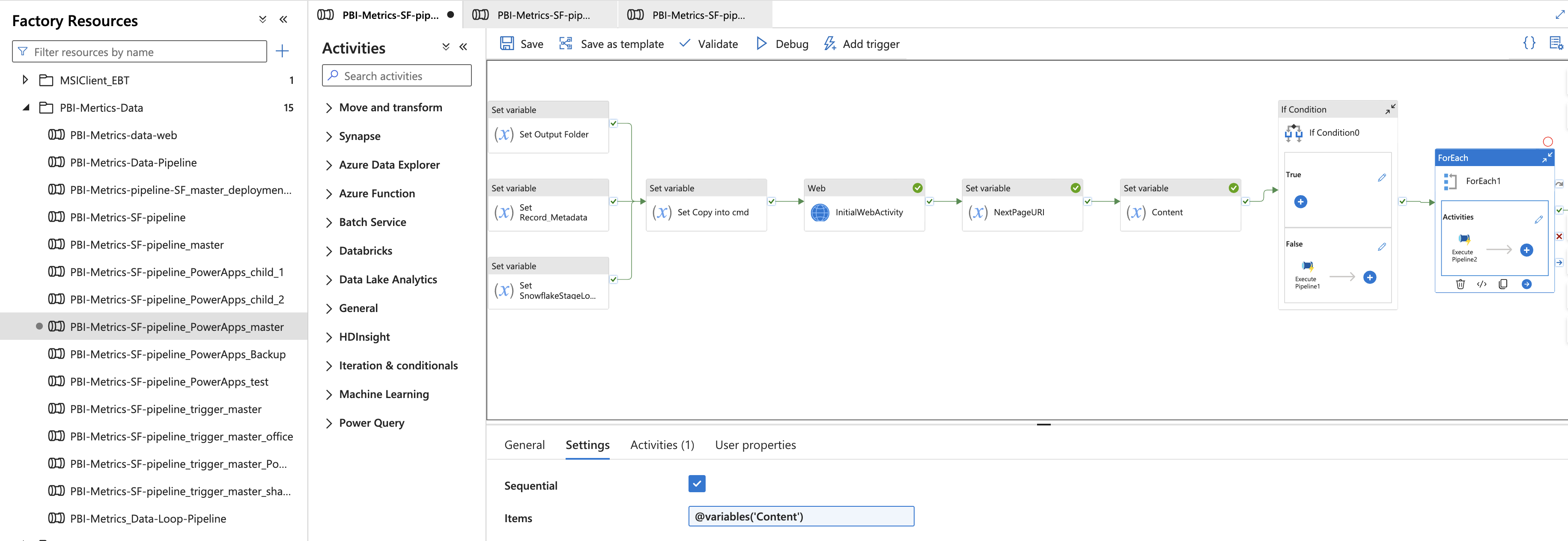View ForEach1 activity source code

pos(1482,284)
